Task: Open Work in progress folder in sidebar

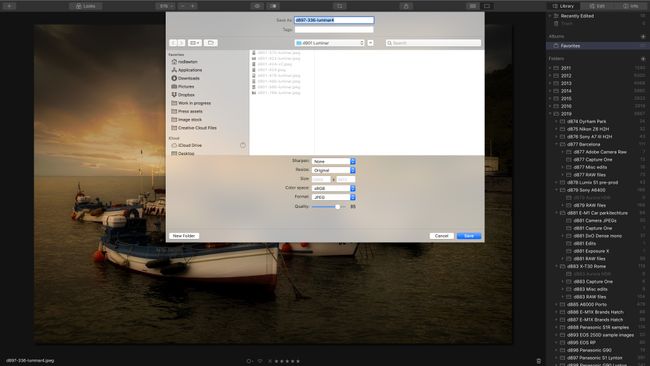Action: [x=191, y=103]
